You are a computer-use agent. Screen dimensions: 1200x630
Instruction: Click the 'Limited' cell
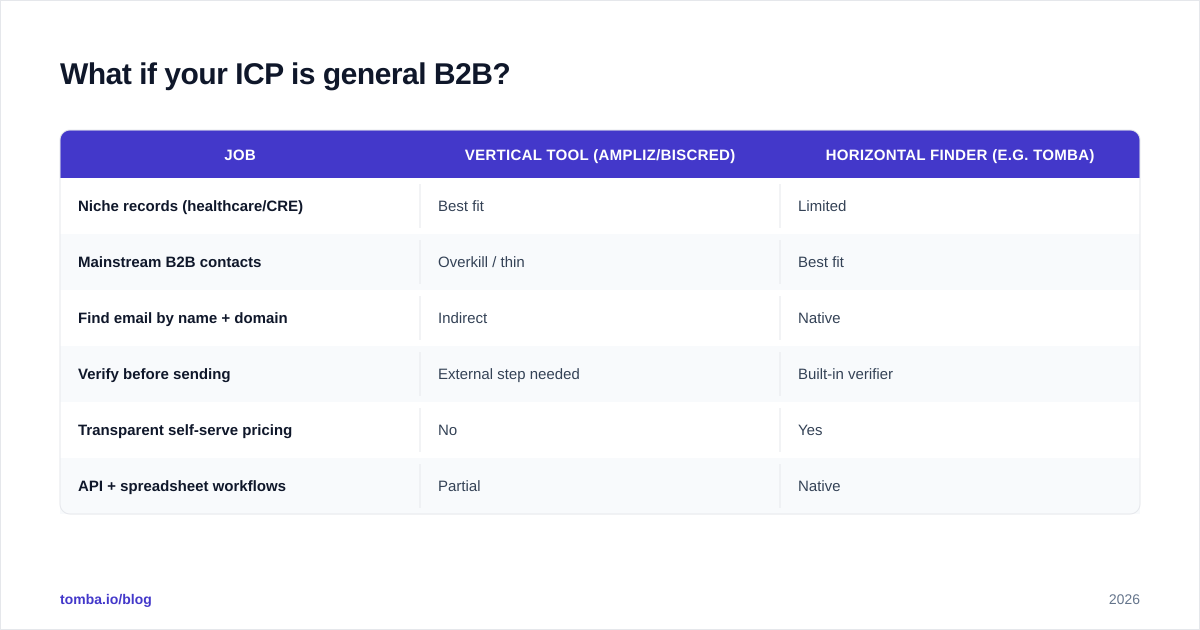click(822, 206)
